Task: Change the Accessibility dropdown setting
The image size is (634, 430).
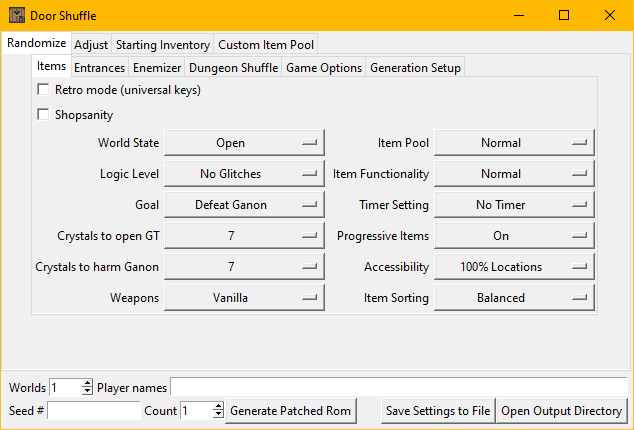Action: click(514, 267)
